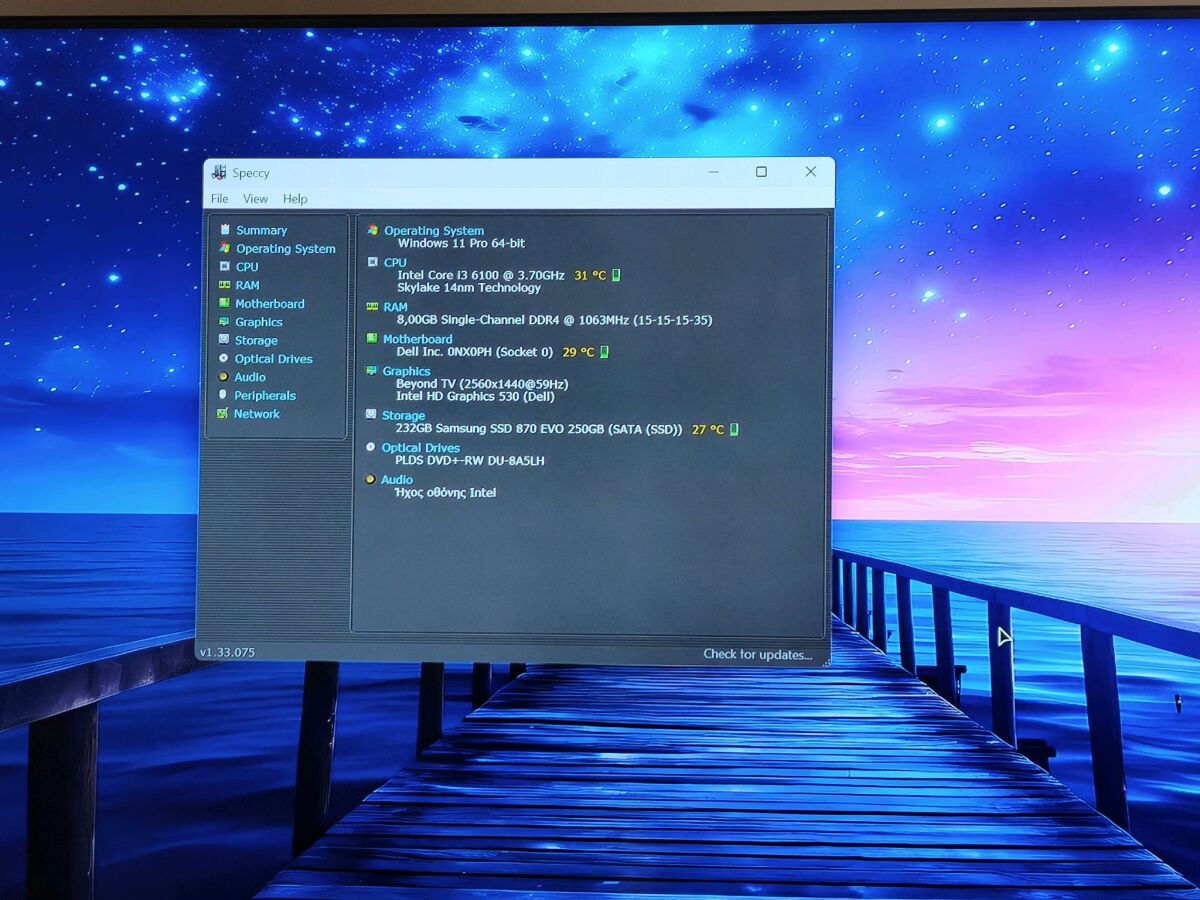This screenshot has height=900, width=1200.
Task: Click the Ήχος οθόνης Intel audio text
Action: [445, 492]
